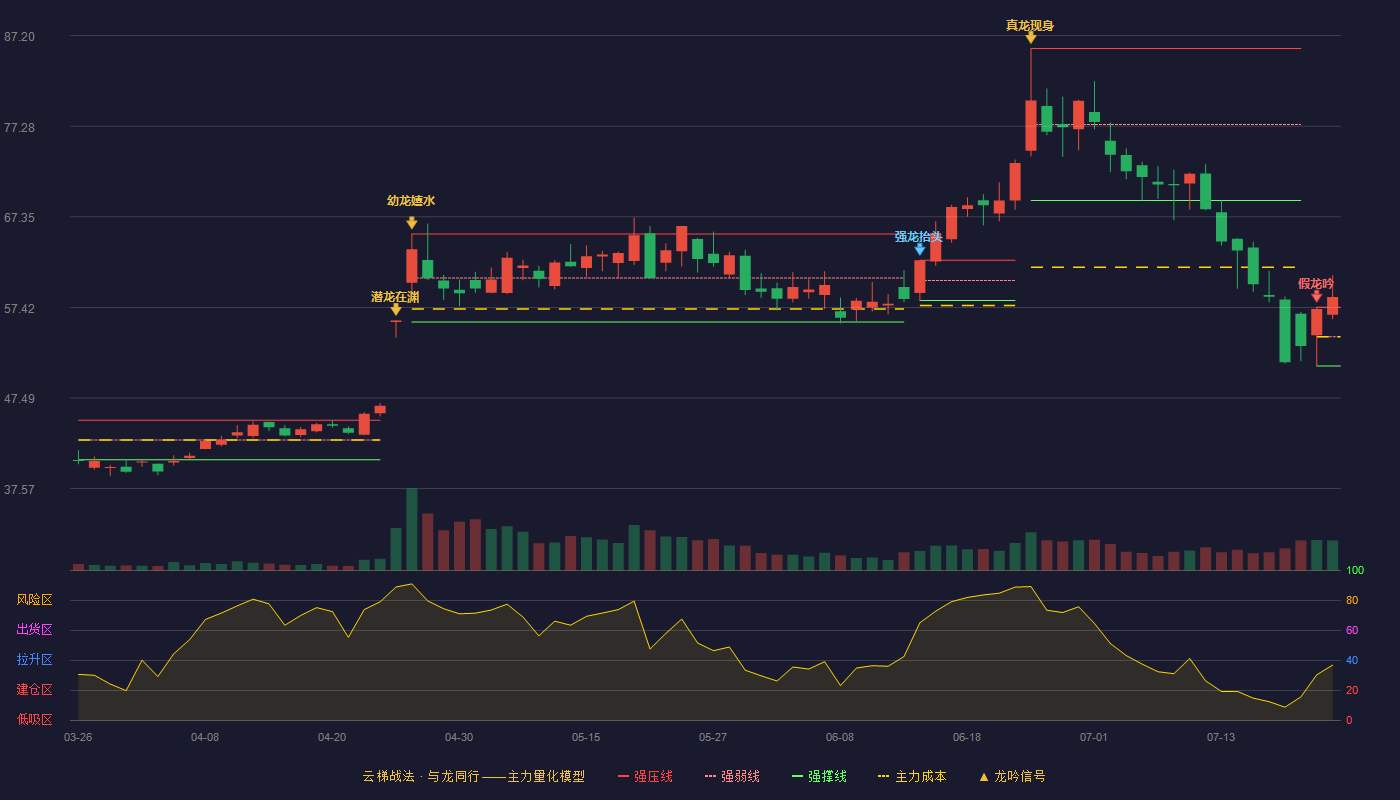Image resolution: width=1400 pixels, height=800 pixels.
Task: Toggle the 云梯战法 · 与龙同行 主力量化模型 legend entry
Action: (474, 776)
